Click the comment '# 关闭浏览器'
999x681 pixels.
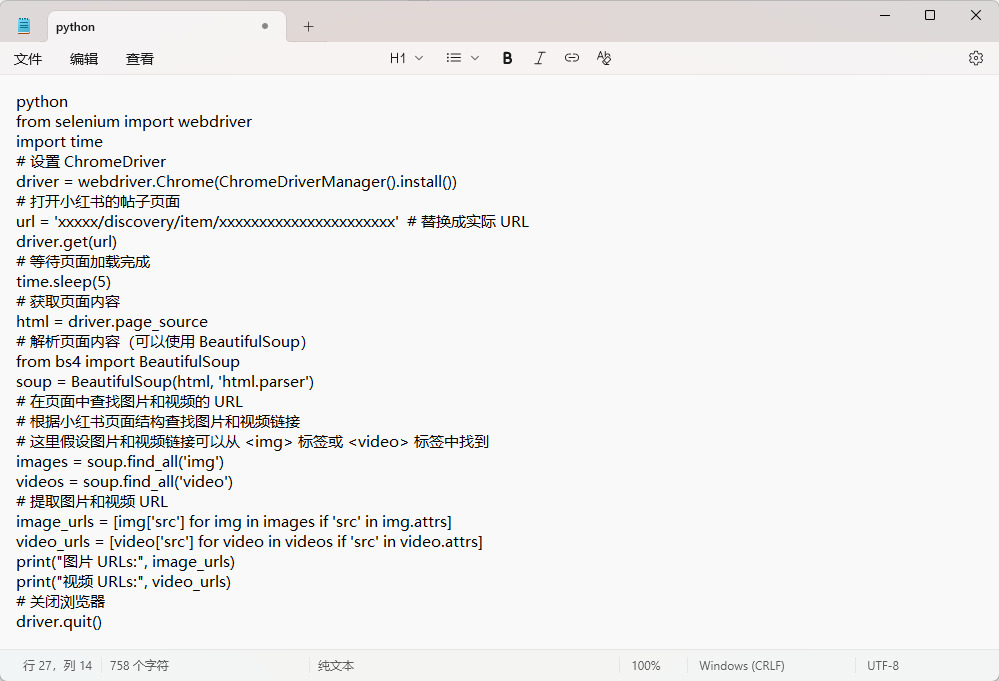61,602
